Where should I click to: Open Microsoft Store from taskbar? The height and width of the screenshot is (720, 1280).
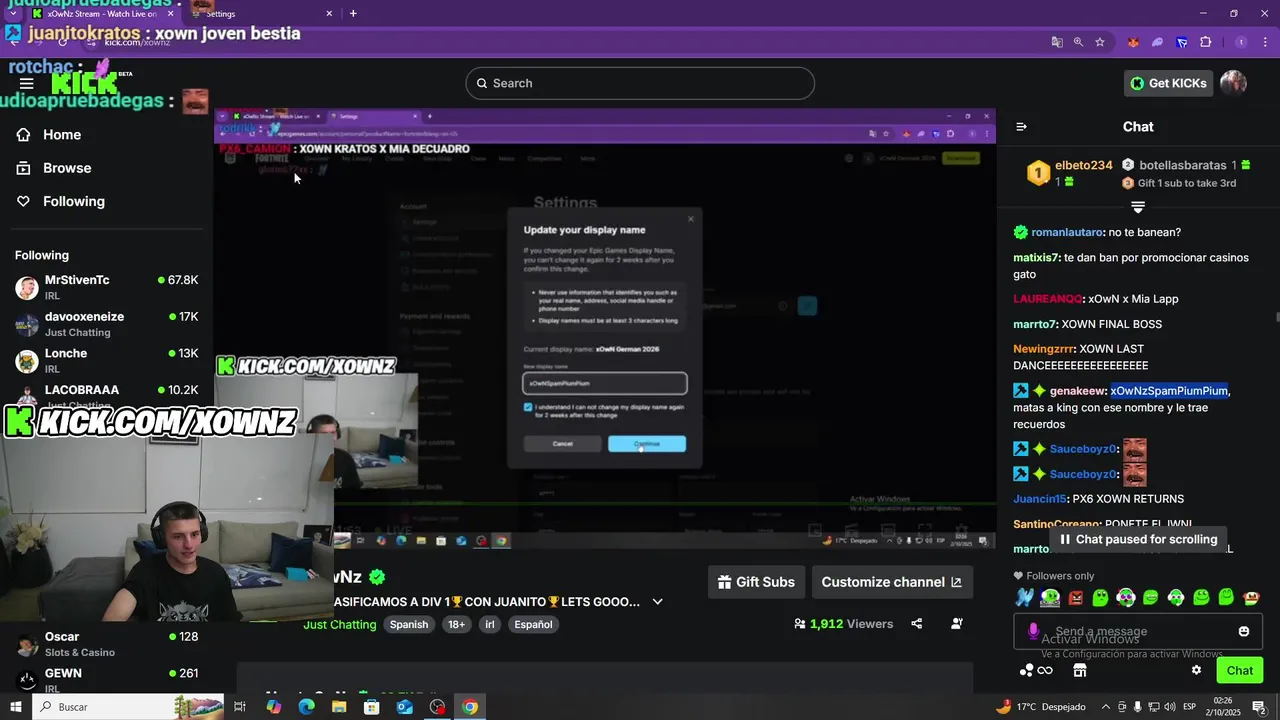pyautogui.click(x=371, y=707)
